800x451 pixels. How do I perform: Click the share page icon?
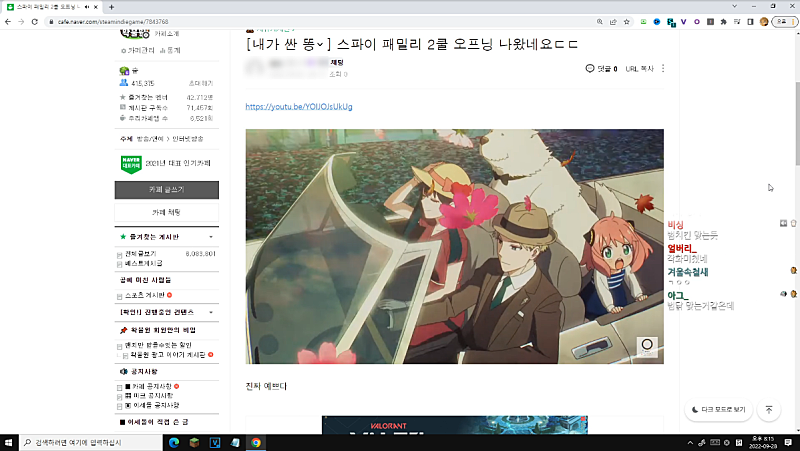(x=613, y=22)
